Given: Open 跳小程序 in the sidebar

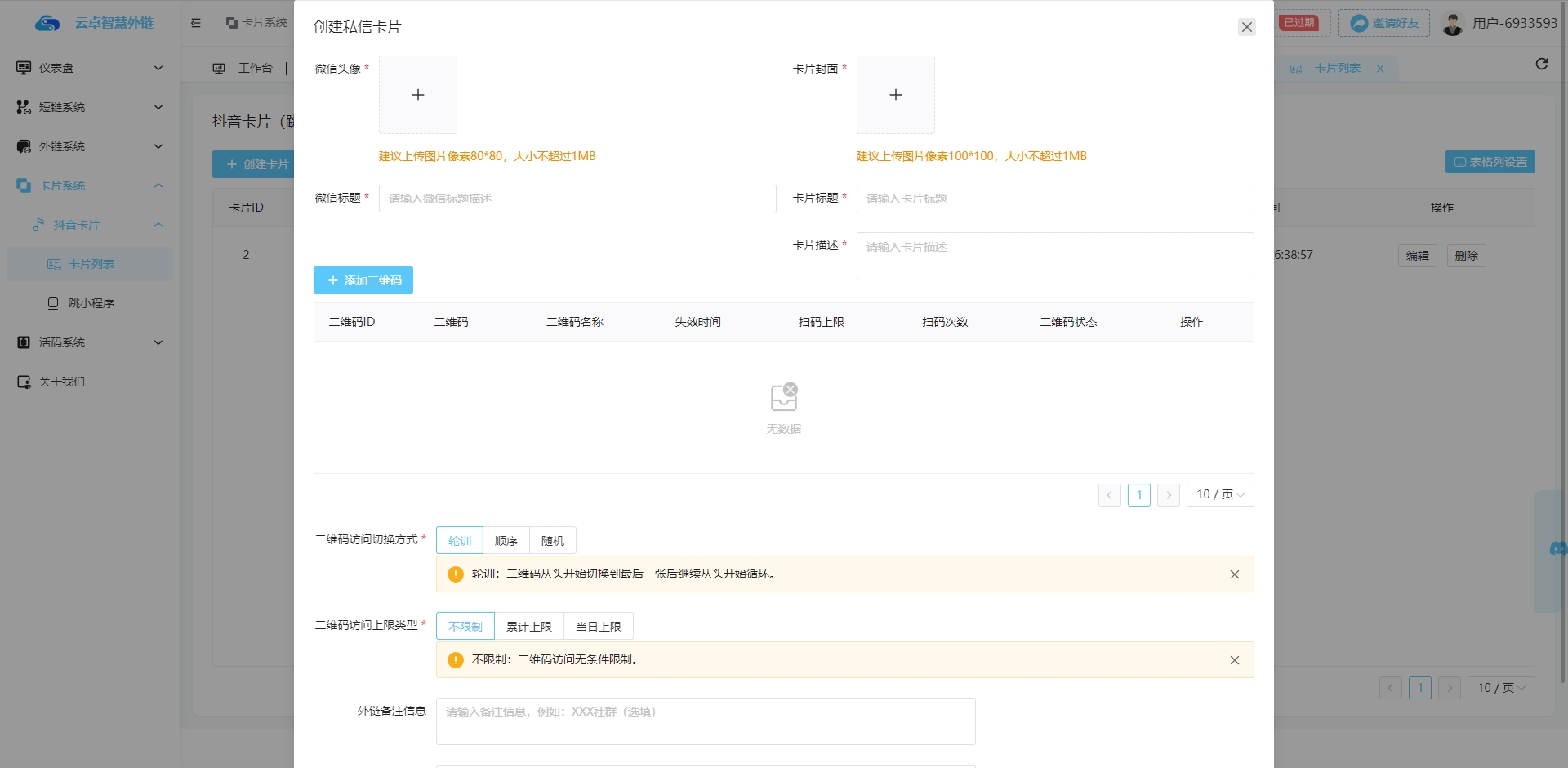Looking at the screenshot, I should click(91, 303).
